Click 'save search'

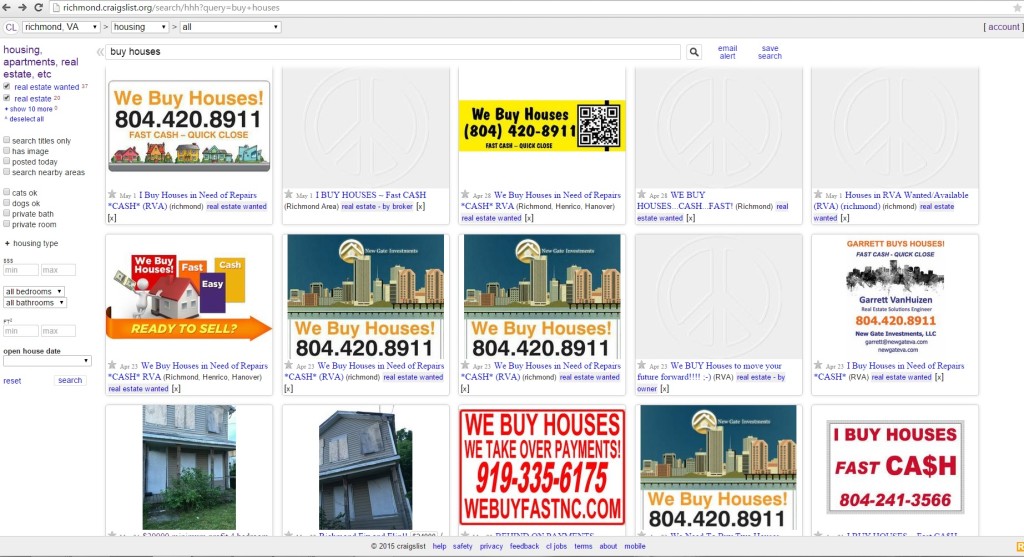pos(770,52)
